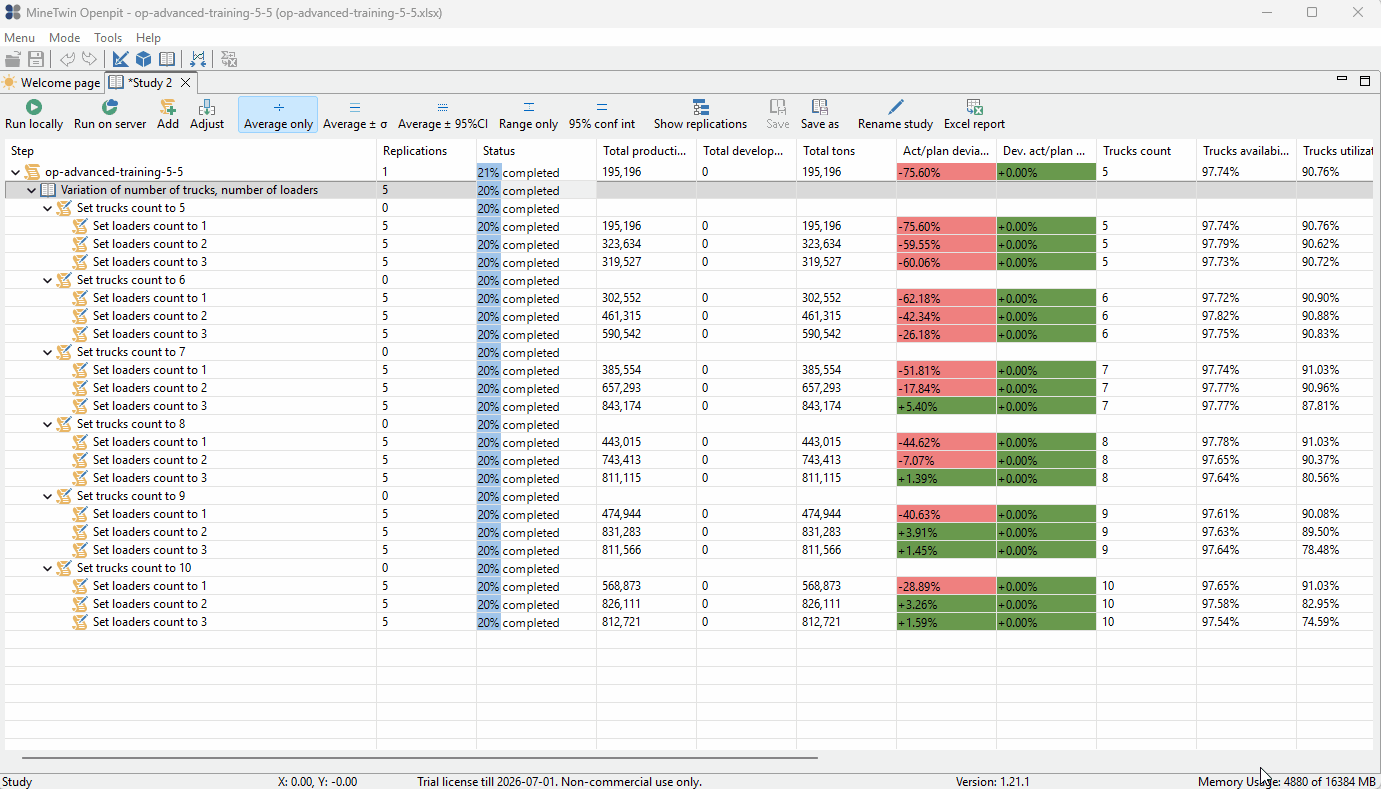The height and width of the screenshot is (789, 1381).
Task: Click the grayed Excel sigma export icon
Action: [229, 60]
